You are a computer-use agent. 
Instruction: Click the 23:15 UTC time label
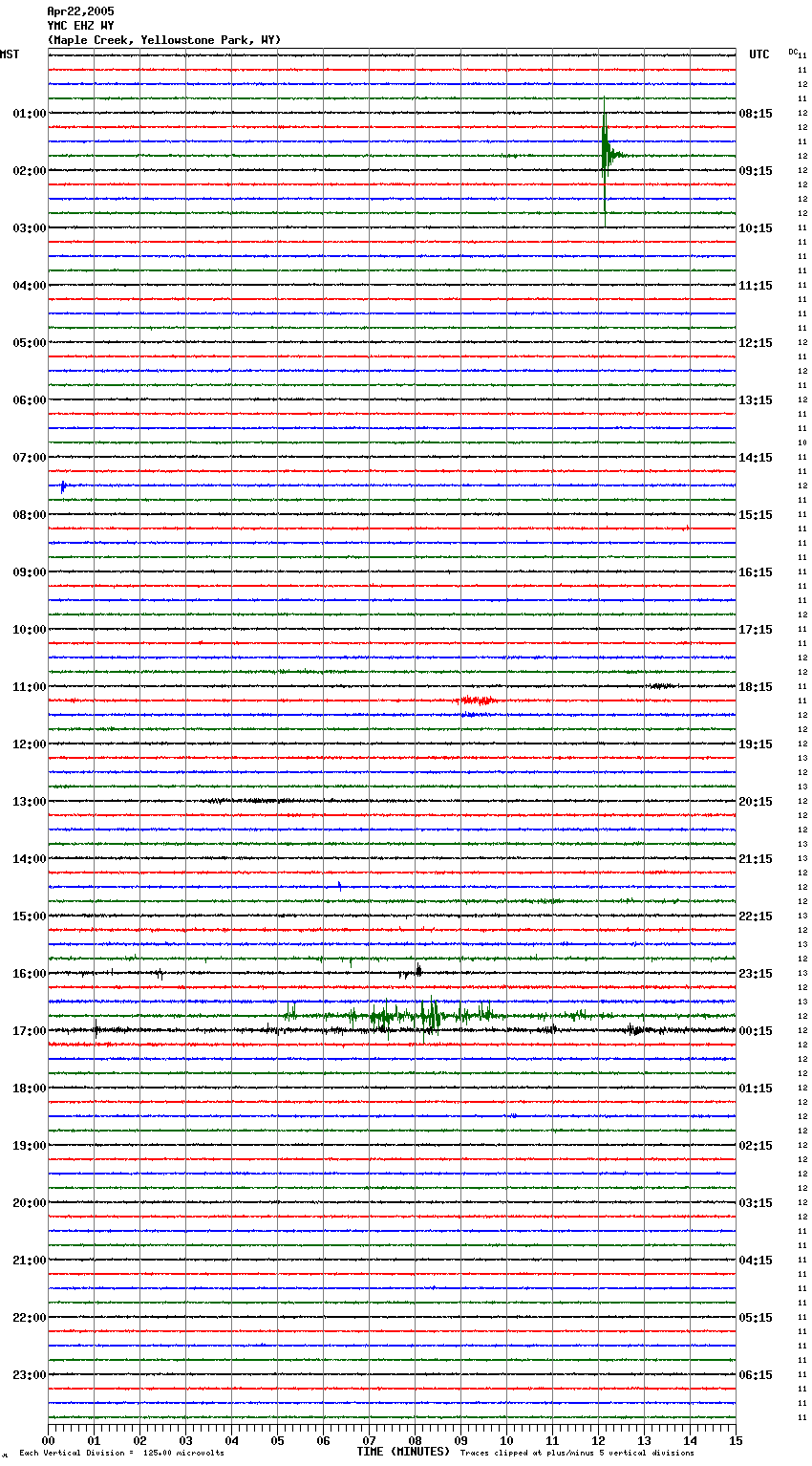(x=756, y=974)
